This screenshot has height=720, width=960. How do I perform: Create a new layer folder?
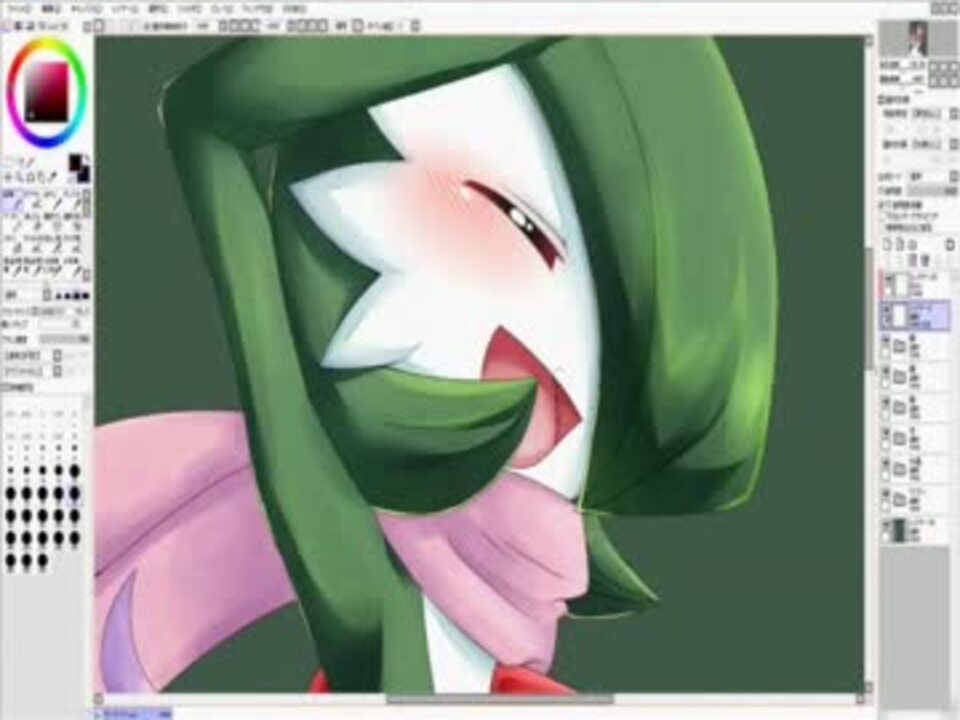912,244
